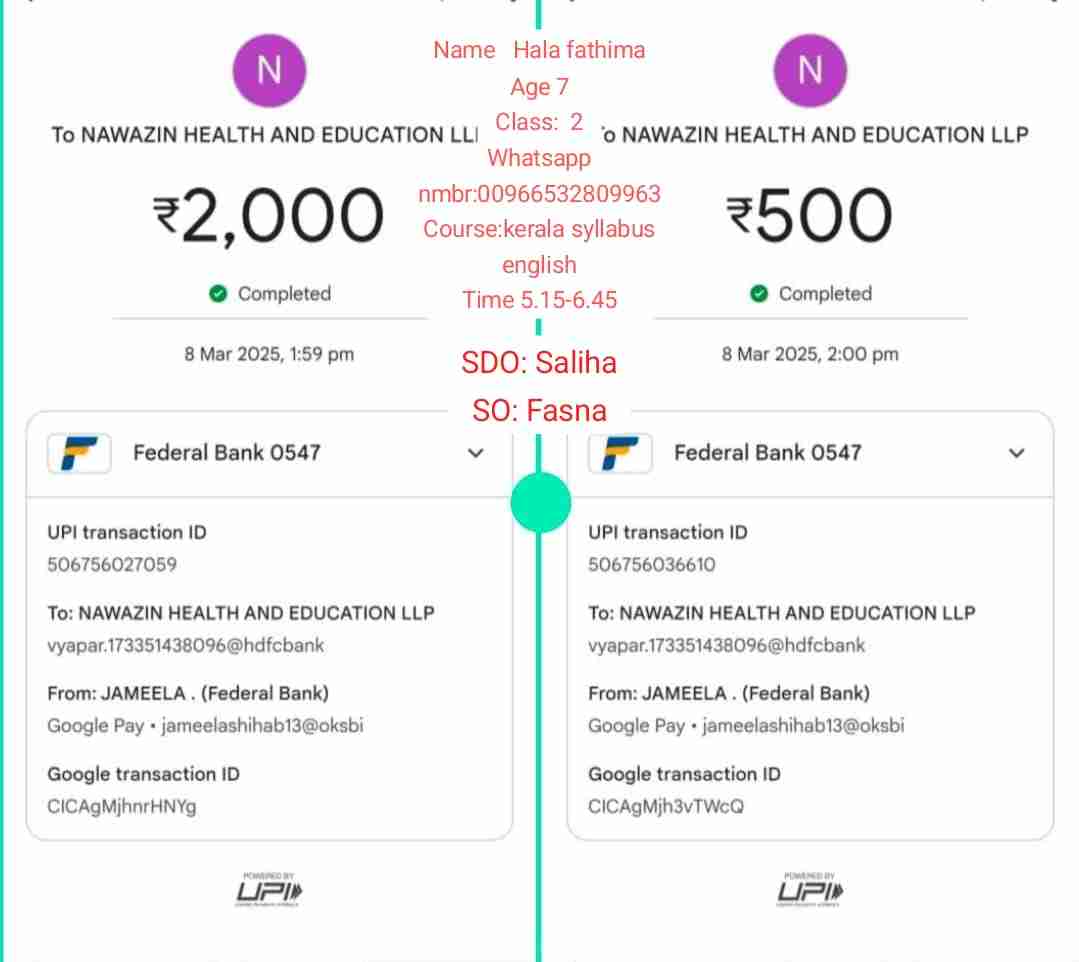Expand the right Federal Bank 0547 chevron
Viewport: 1079px width, 962px height.
(x=1017, y=453)
